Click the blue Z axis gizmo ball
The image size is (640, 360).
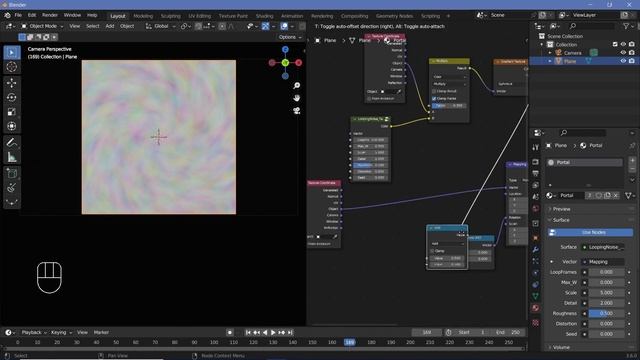[285, 49]
